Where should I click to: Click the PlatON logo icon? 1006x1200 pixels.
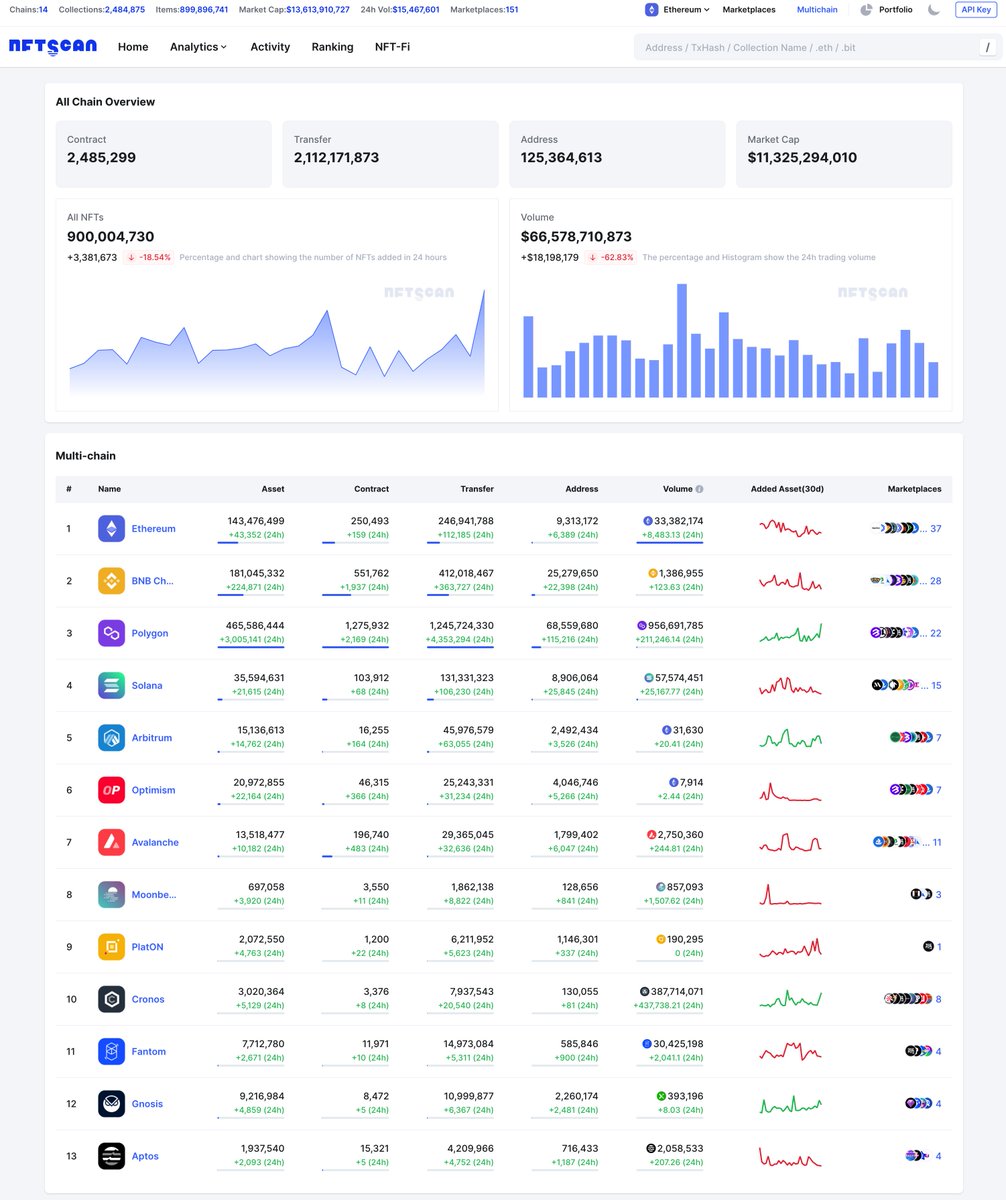coord(111,947)
